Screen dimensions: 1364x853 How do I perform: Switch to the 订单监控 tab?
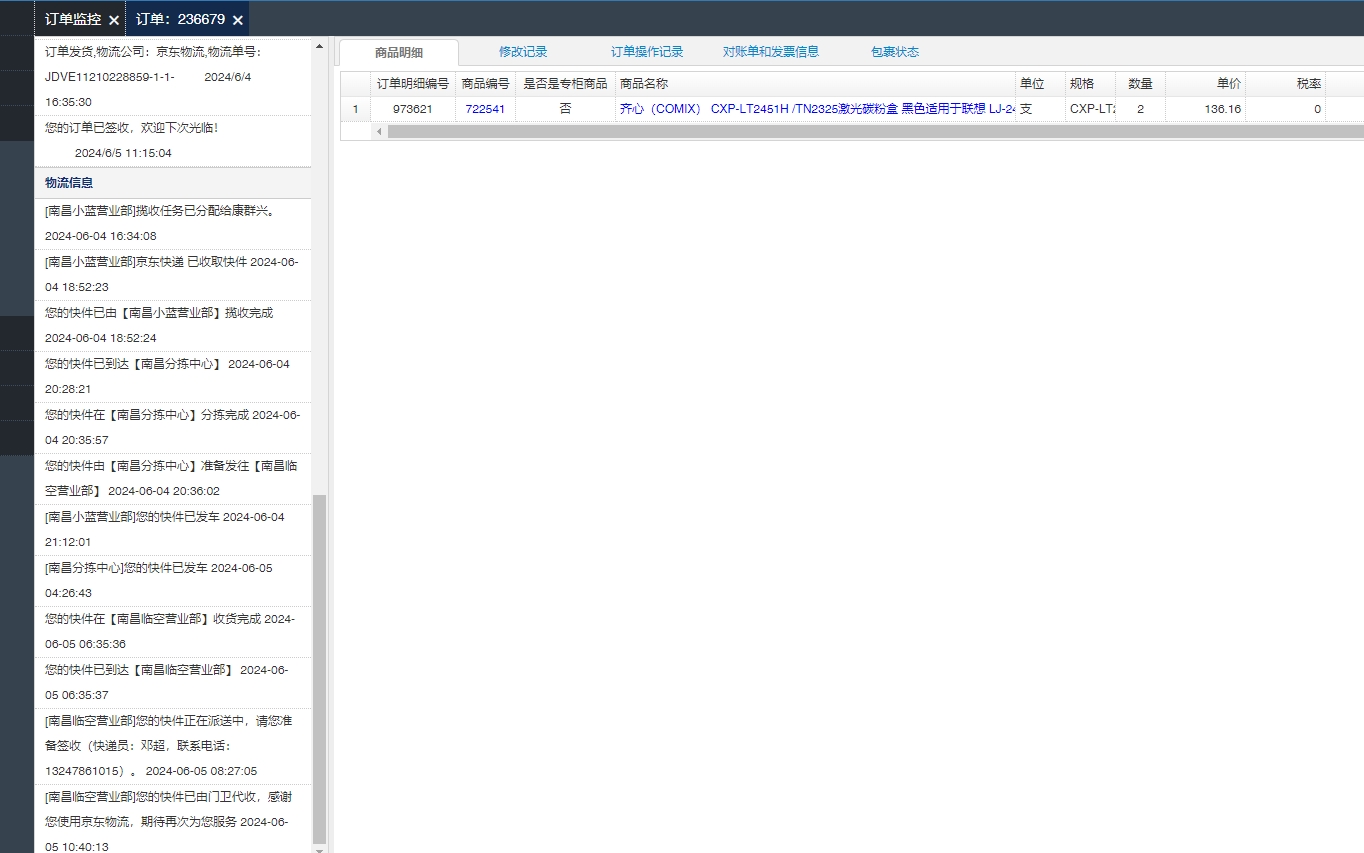pos(73,19)
